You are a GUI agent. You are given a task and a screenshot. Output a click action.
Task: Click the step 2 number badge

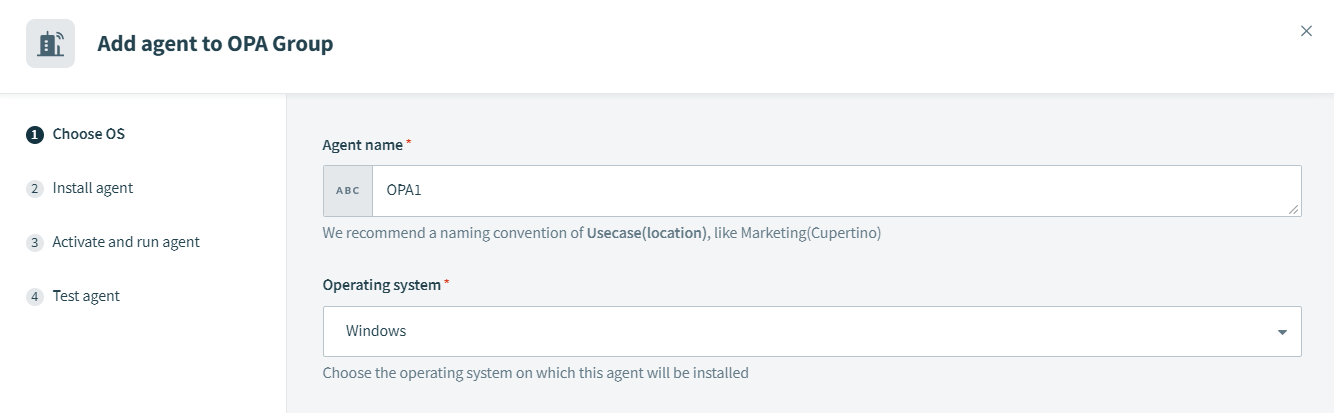pos(35,188)
